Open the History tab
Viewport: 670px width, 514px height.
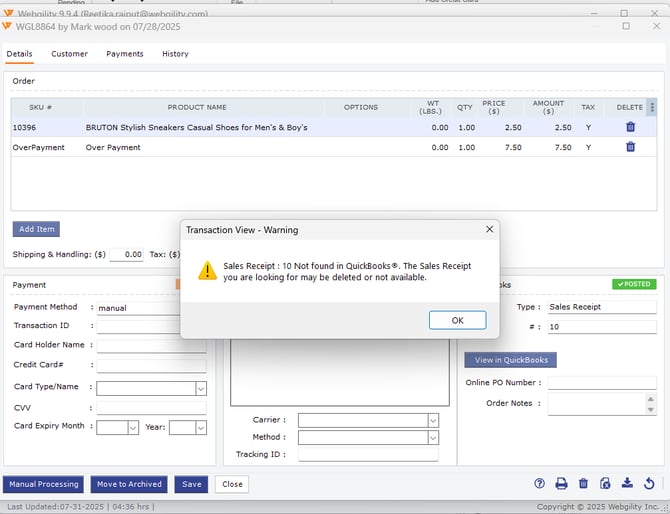(x=175, y=54)
